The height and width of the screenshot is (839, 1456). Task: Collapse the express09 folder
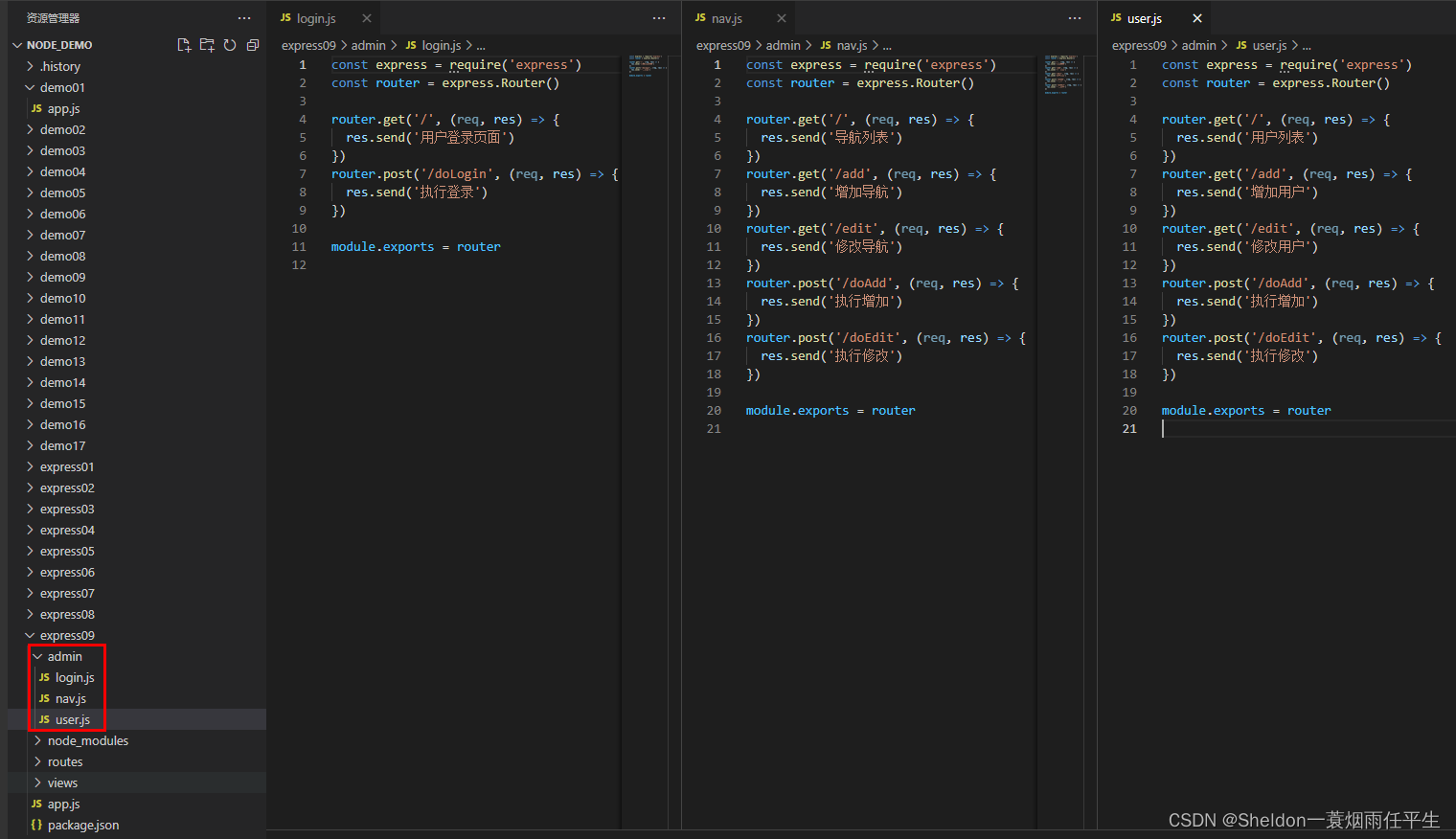click(137, 635)
